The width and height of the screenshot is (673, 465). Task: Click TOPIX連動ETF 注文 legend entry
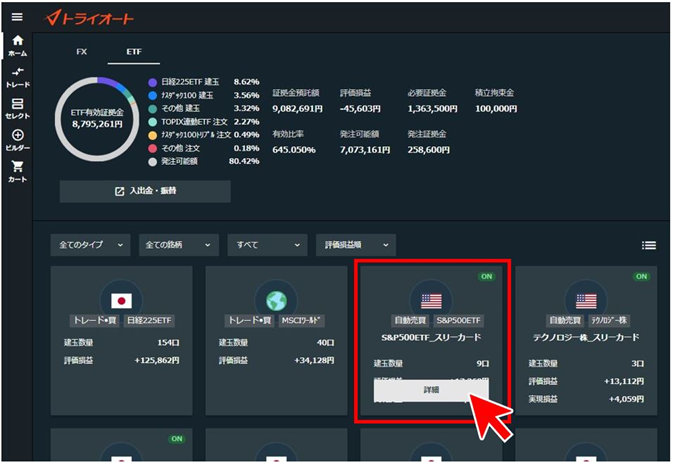coord(204,122)
